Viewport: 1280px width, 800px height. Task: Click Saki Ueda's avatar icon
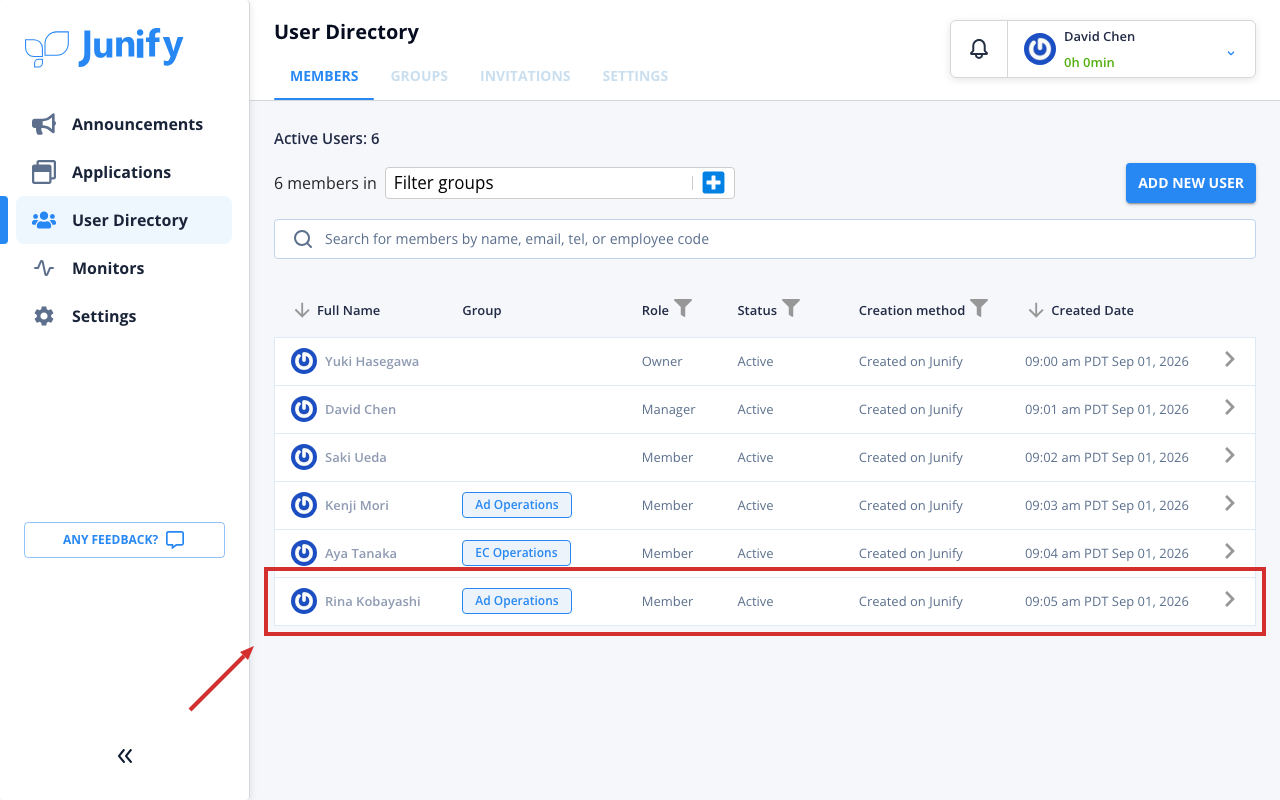pos(304,457)
